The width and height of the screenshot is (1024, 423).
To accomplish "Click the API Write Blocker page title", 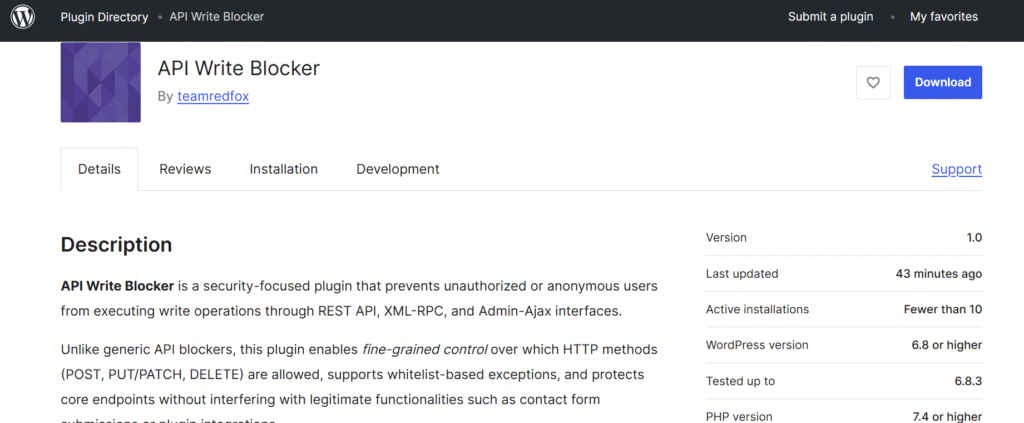I will tap(239, 69).
